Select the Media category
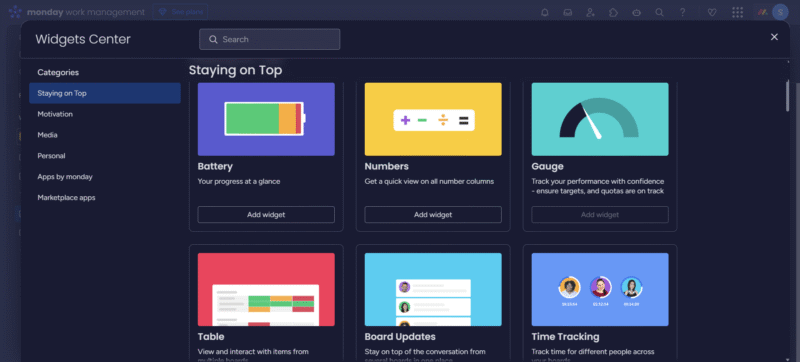 [x=105, y=135]
